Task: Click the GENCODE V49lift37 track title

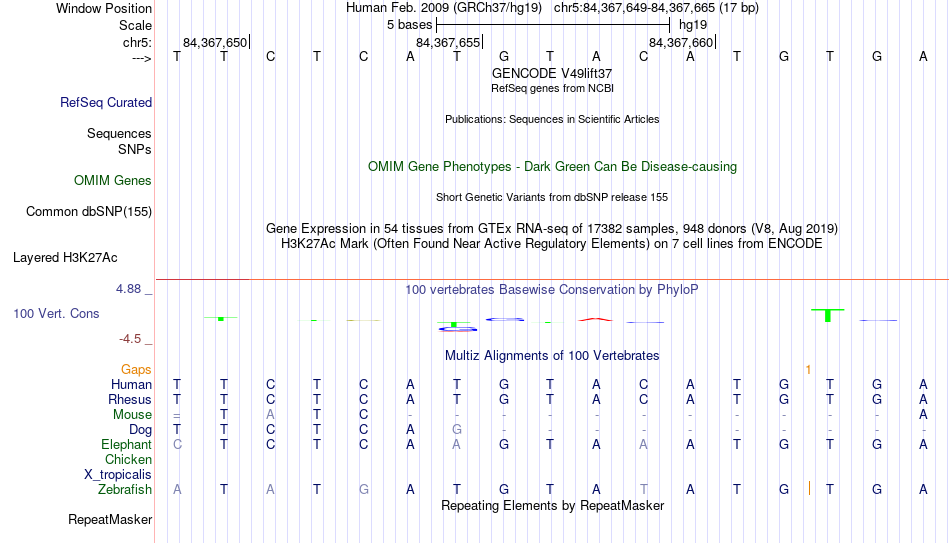Action: tap(552, 73)
